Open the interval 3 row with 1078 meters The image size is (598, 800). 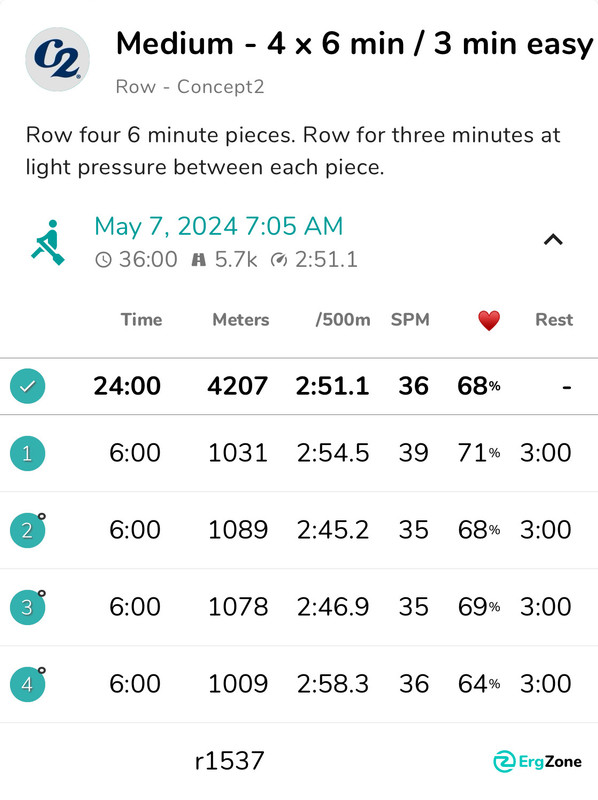tap(299, 607)
